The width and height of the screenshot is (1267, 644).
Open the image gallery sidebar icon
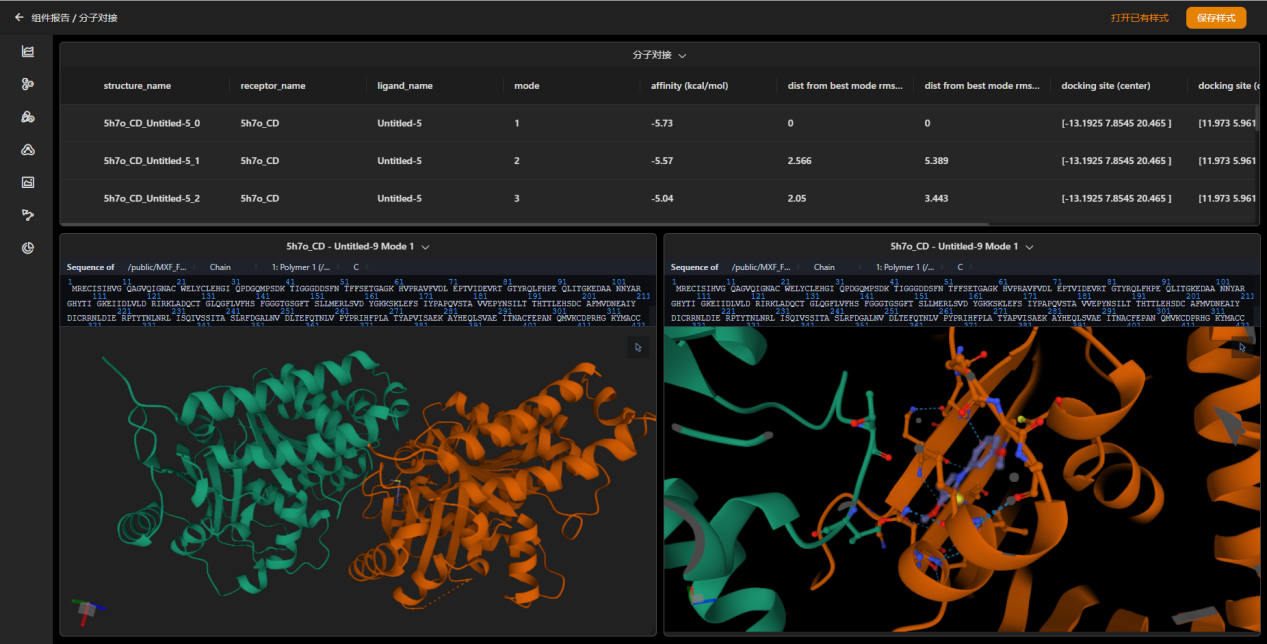tap(28, 182)
